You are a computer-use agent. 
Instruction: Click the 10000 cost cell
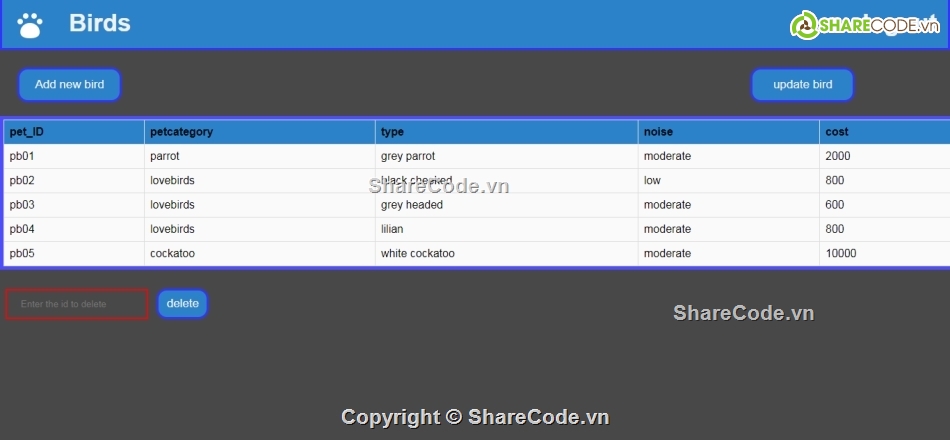[841, 254]
